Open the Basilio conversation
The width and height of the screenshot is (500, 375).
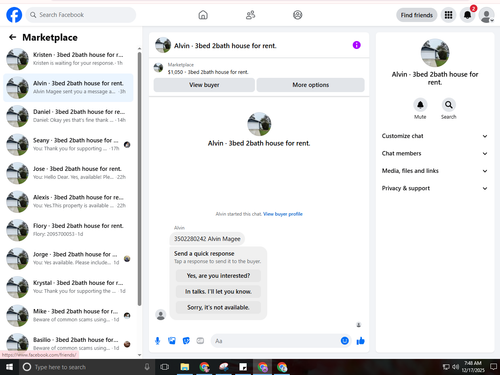(68, 344)
